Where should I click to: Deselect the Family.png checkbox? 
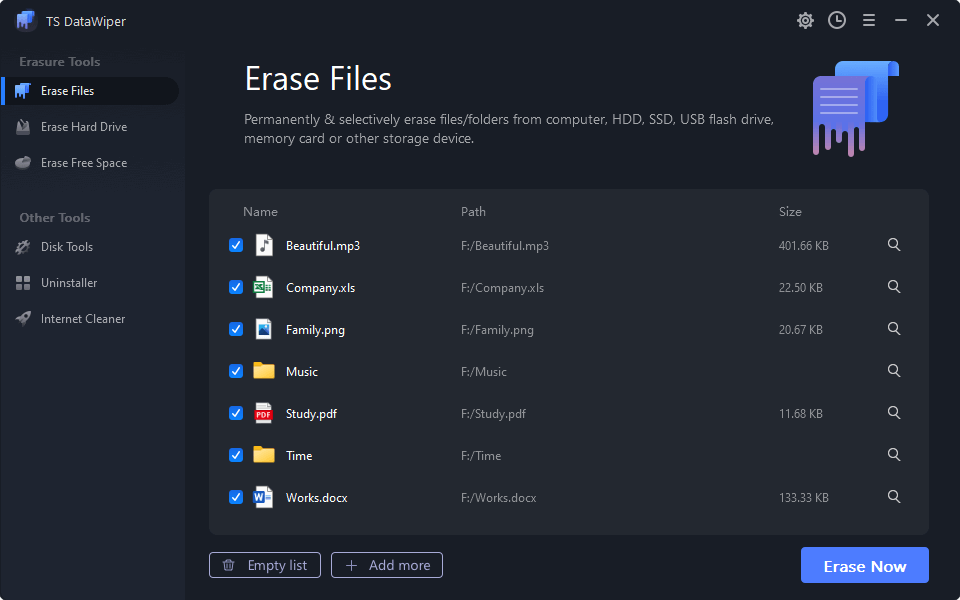pyautogui.click(x=236, y=329)
